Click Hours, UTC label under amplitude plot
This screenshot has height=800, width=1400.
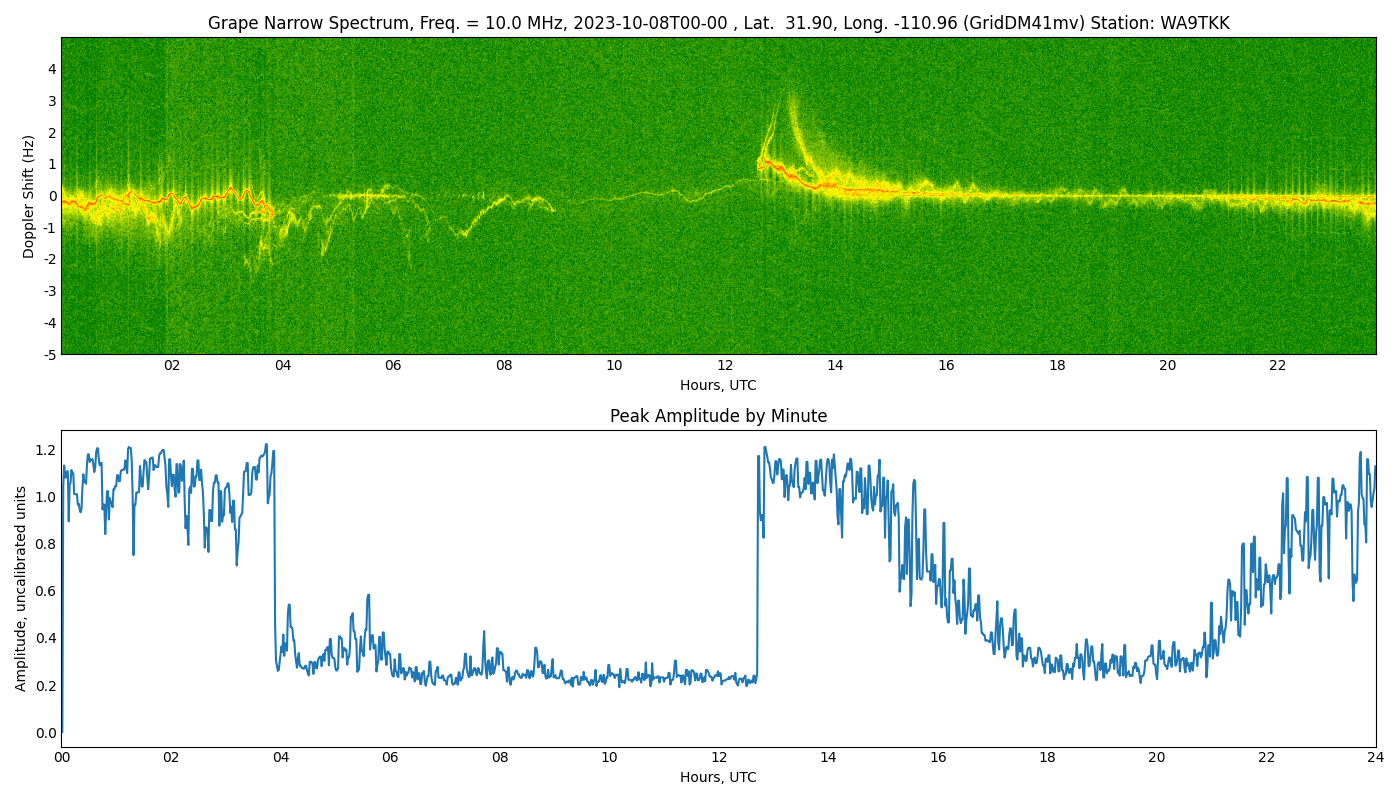[718, 777]
